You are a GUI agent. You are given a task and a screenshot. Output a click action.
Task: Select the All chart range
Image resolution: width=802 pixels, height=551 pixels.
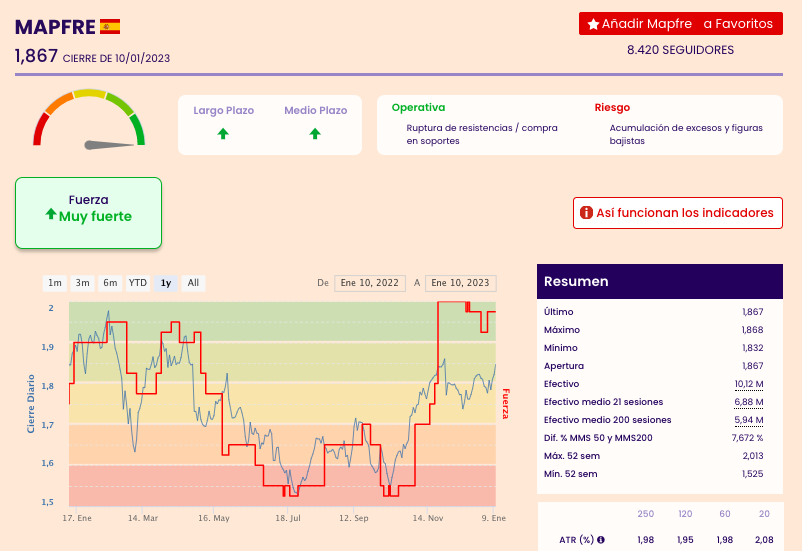click(193, 283)
